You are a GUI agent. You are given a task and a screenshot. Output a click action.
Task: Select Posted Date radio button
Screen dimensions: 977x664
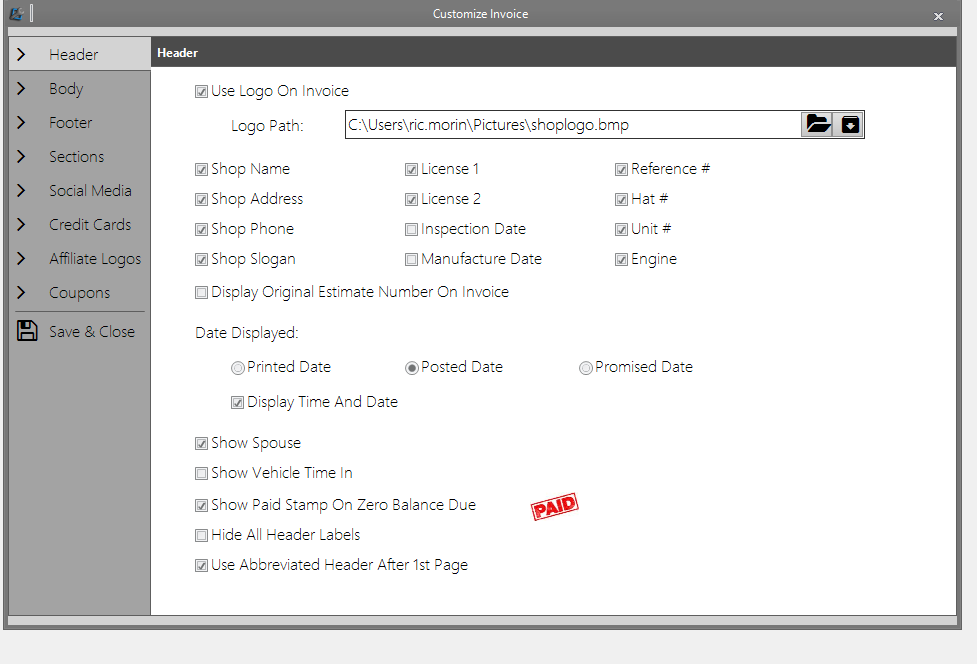click(411, 368)
